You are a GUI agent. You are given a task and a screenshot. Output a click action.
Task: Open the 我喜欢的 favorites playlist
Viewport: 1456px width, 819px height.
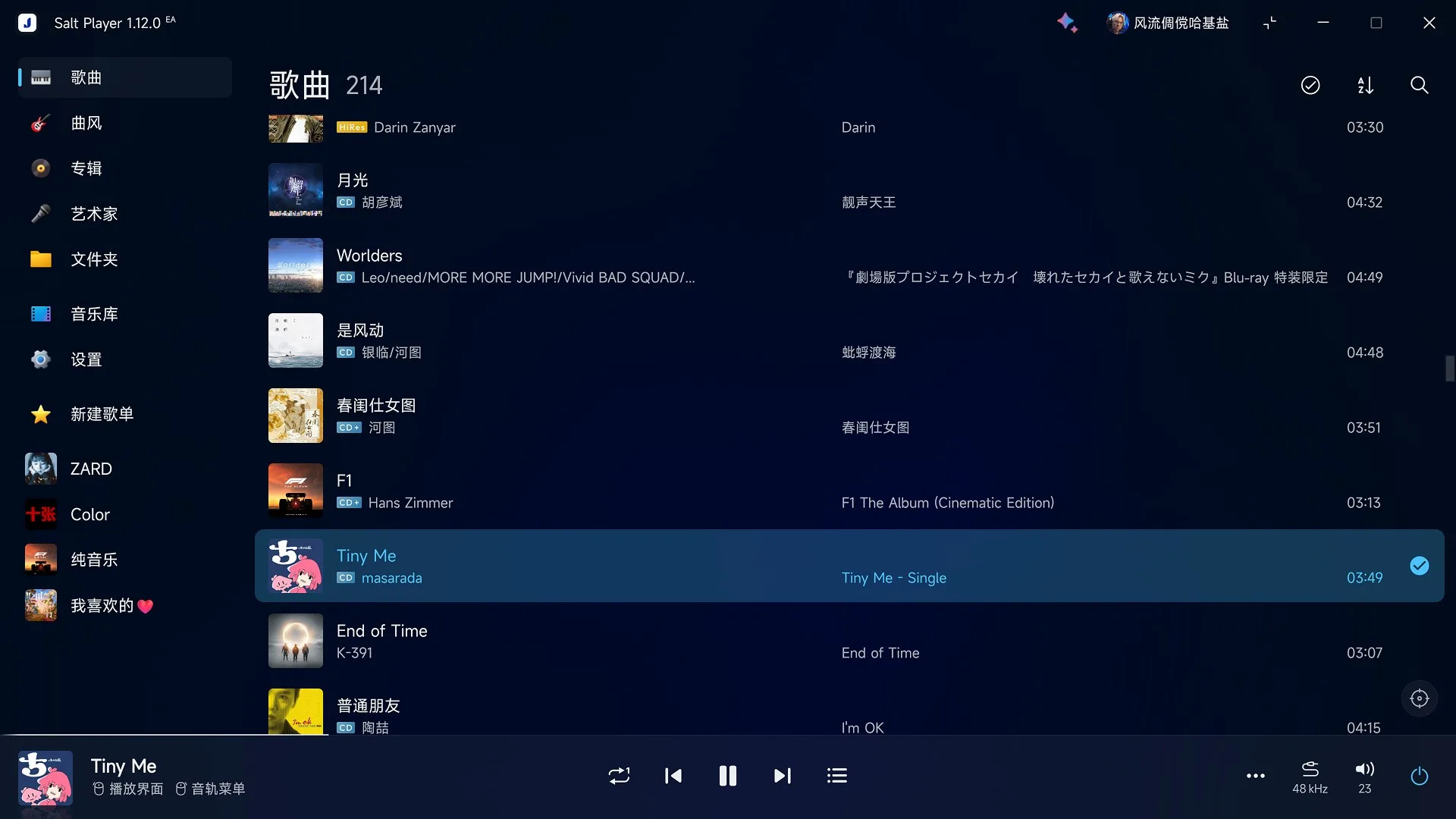(x=125, y=605)
